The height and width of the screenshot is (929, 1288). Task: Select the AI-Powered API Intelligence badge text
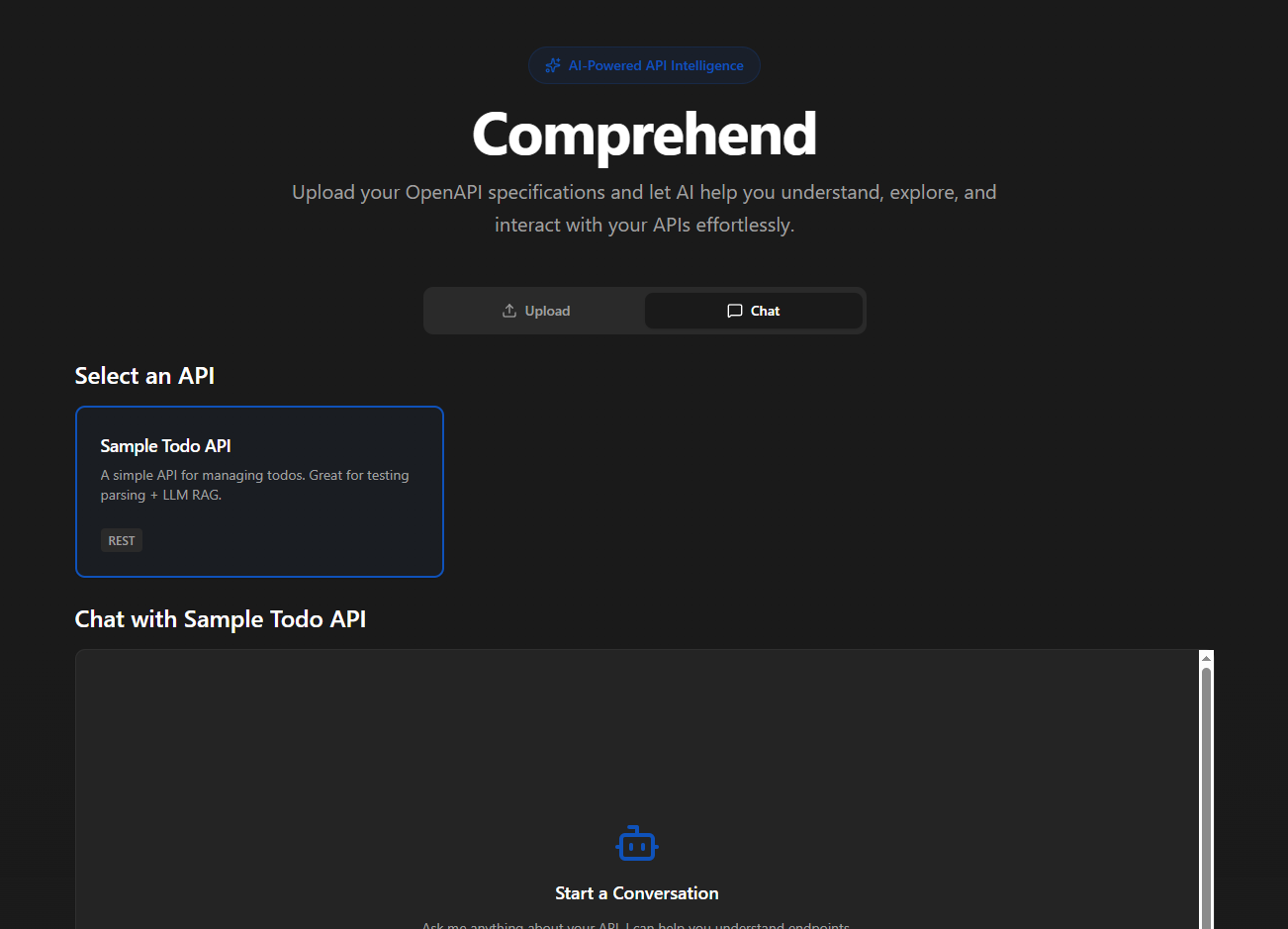coord(656,65)
